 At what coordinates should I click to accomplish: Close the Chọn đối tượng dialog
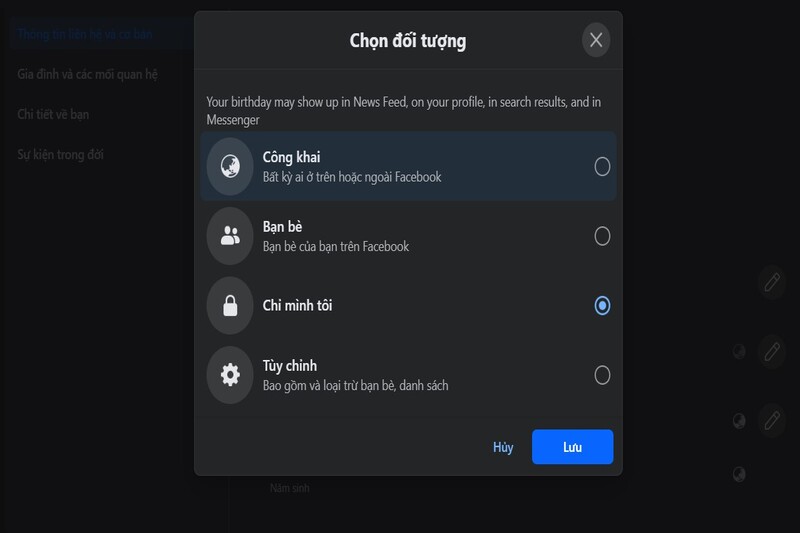(x=596, y=40)
